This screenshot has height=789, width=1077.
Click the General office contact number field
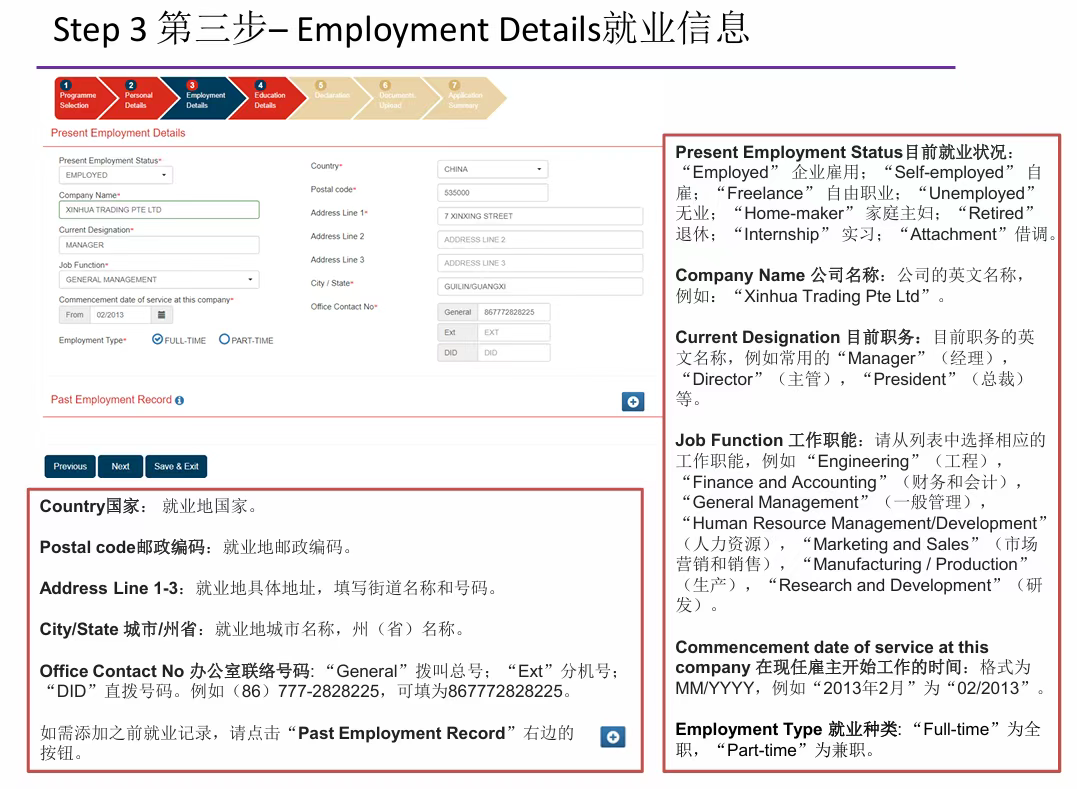click(514, 312)
